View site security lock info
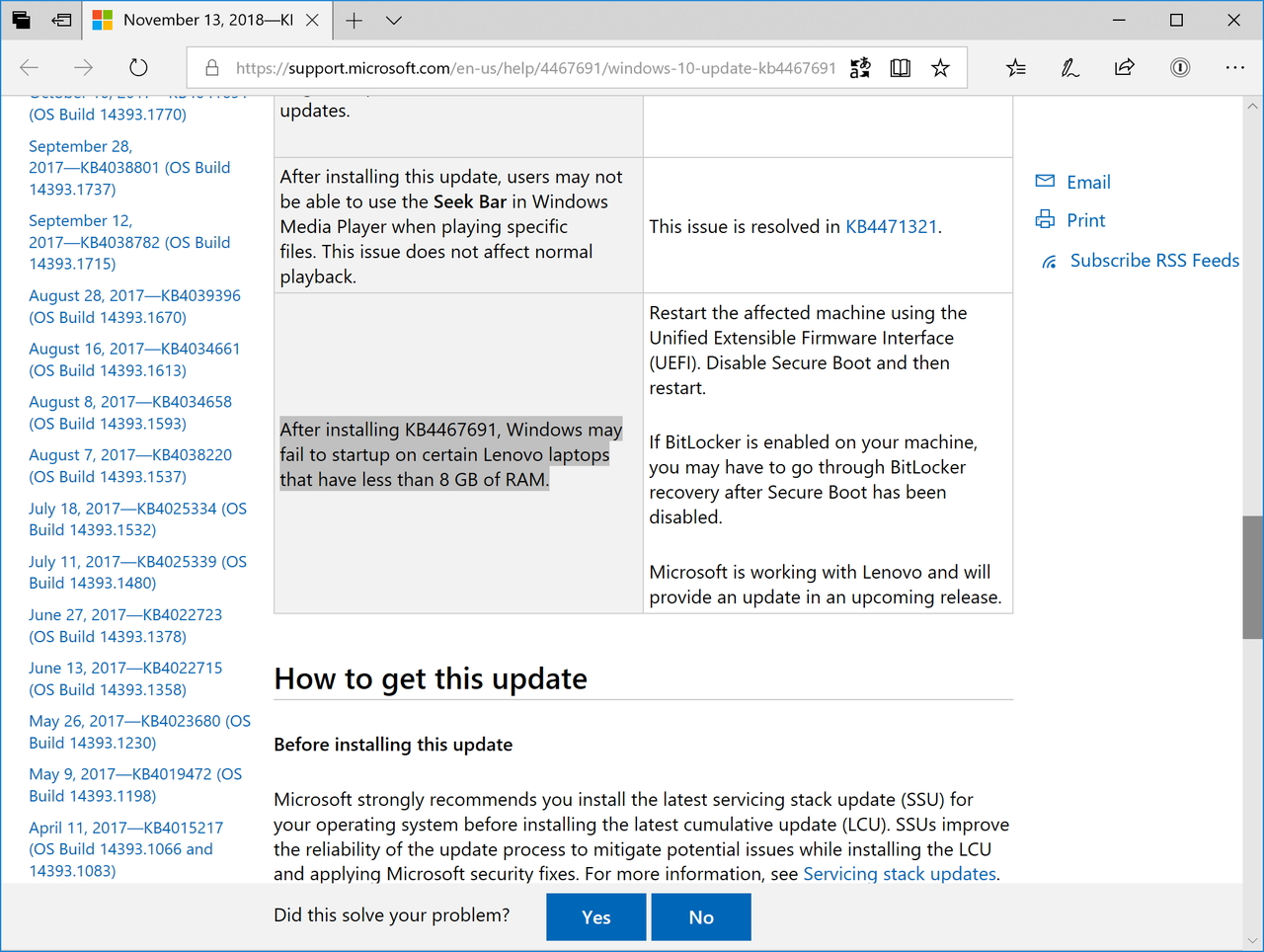The width and height of the screenshot is (1264, 952). [211, 68]
